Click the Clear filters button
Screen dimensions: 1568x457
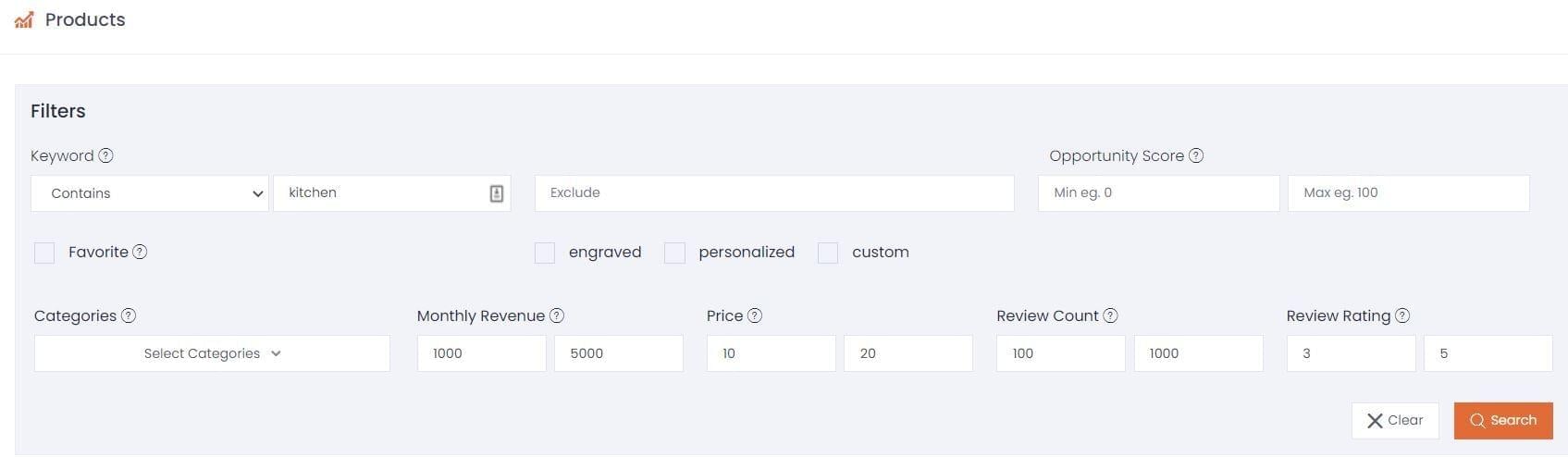pyautogui.click(x=1395, y=421)
